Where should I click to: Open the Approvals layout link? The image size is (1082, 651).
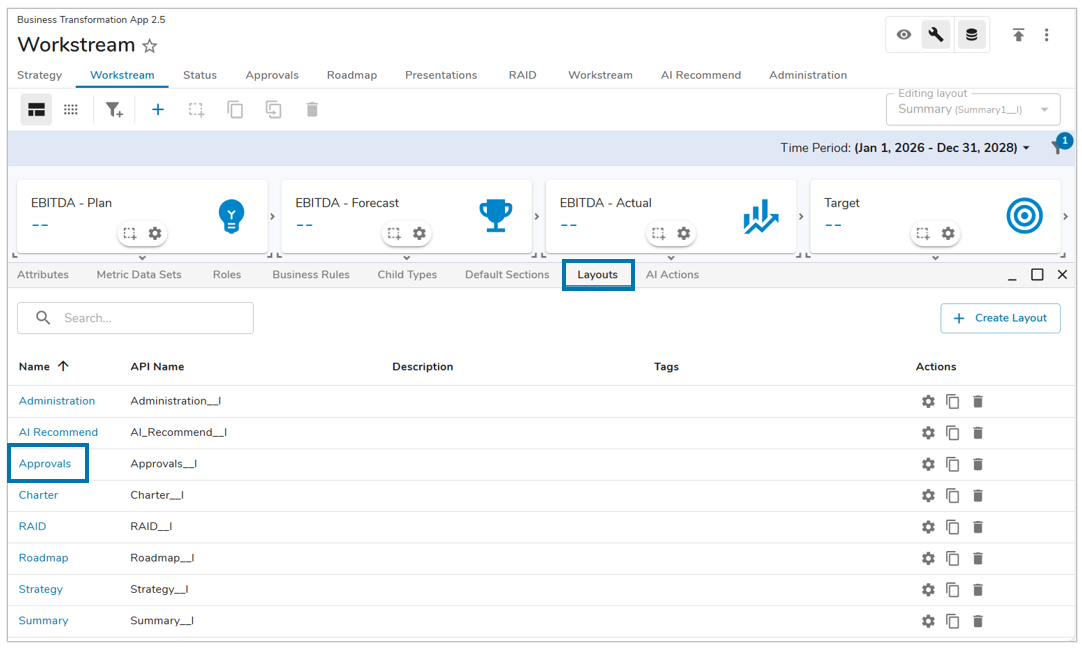(x=45, y=464)
